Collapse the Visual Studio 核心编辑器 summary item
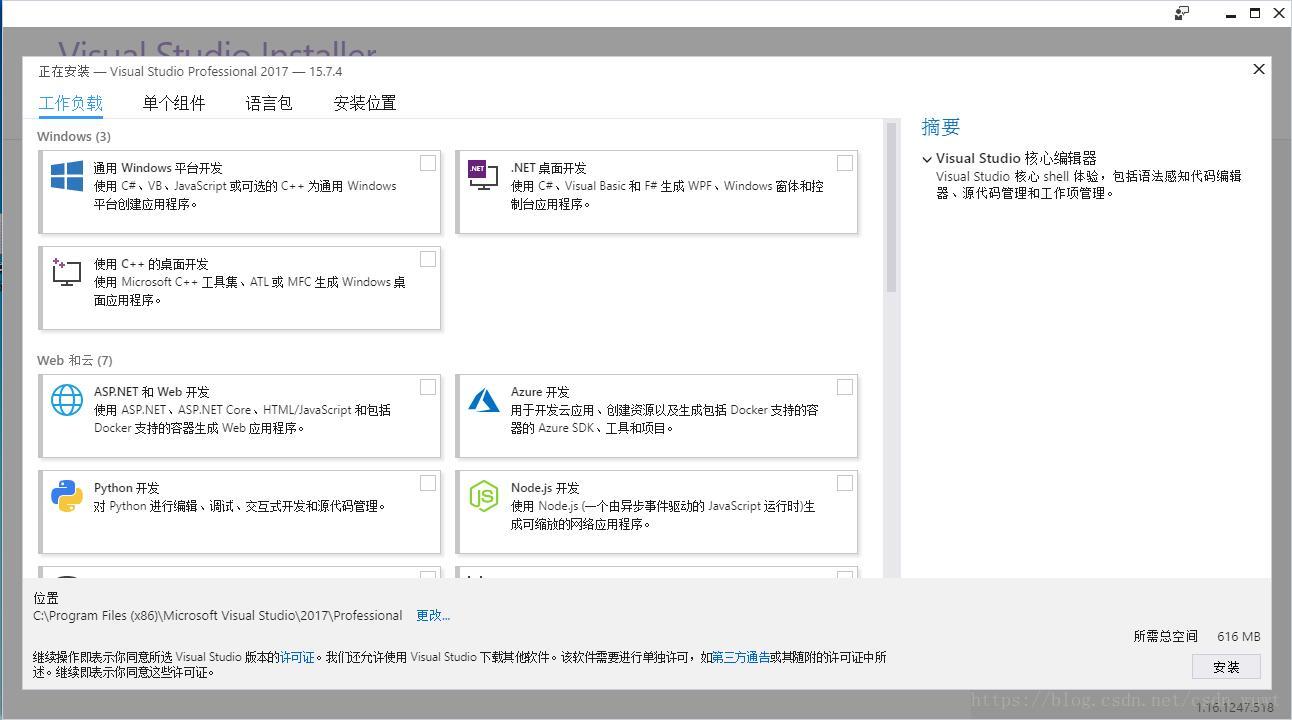The image size is (1292, 720). point(927,159)
